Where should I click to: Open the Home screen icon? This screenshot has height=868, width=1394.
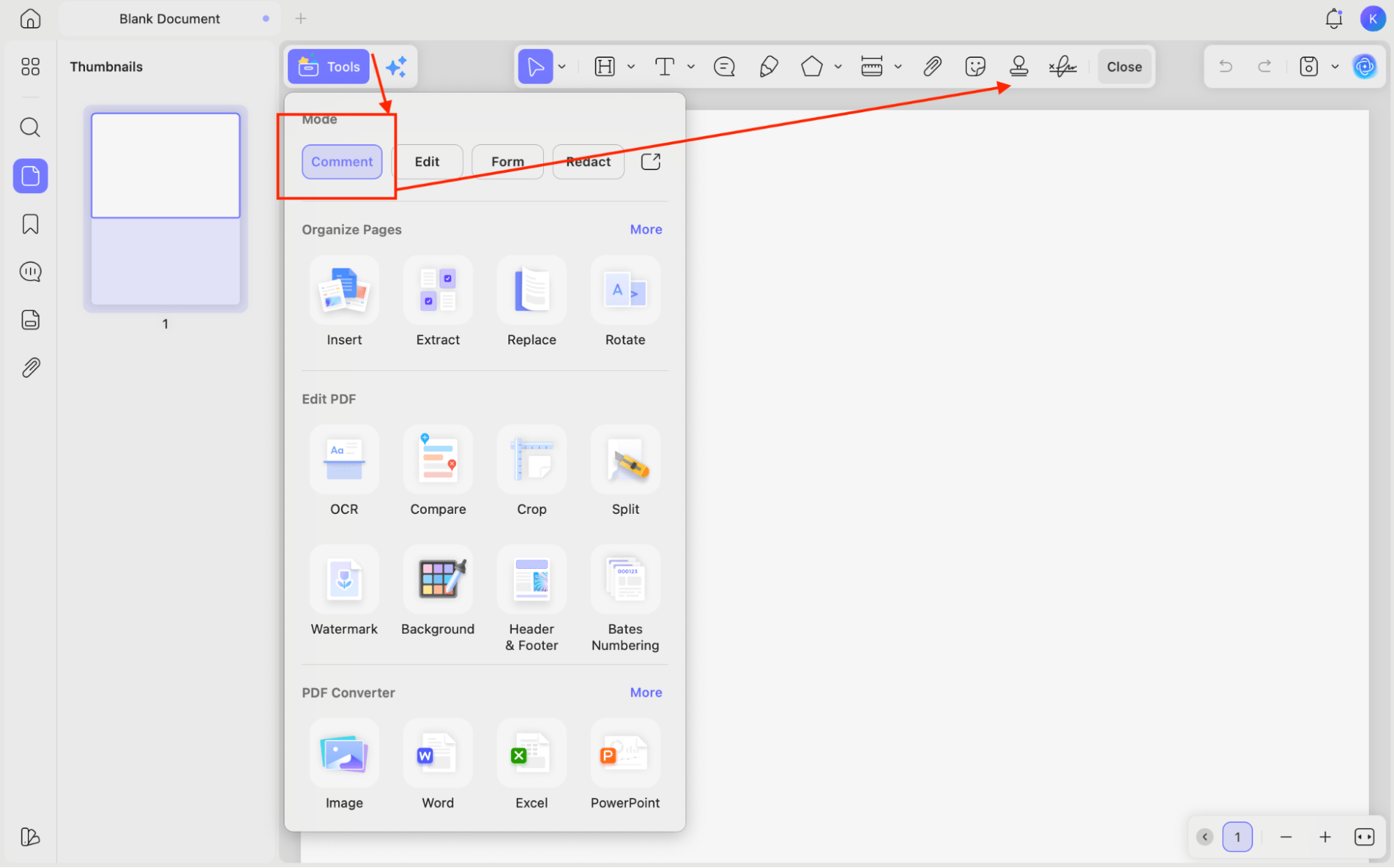coord(30,19)
